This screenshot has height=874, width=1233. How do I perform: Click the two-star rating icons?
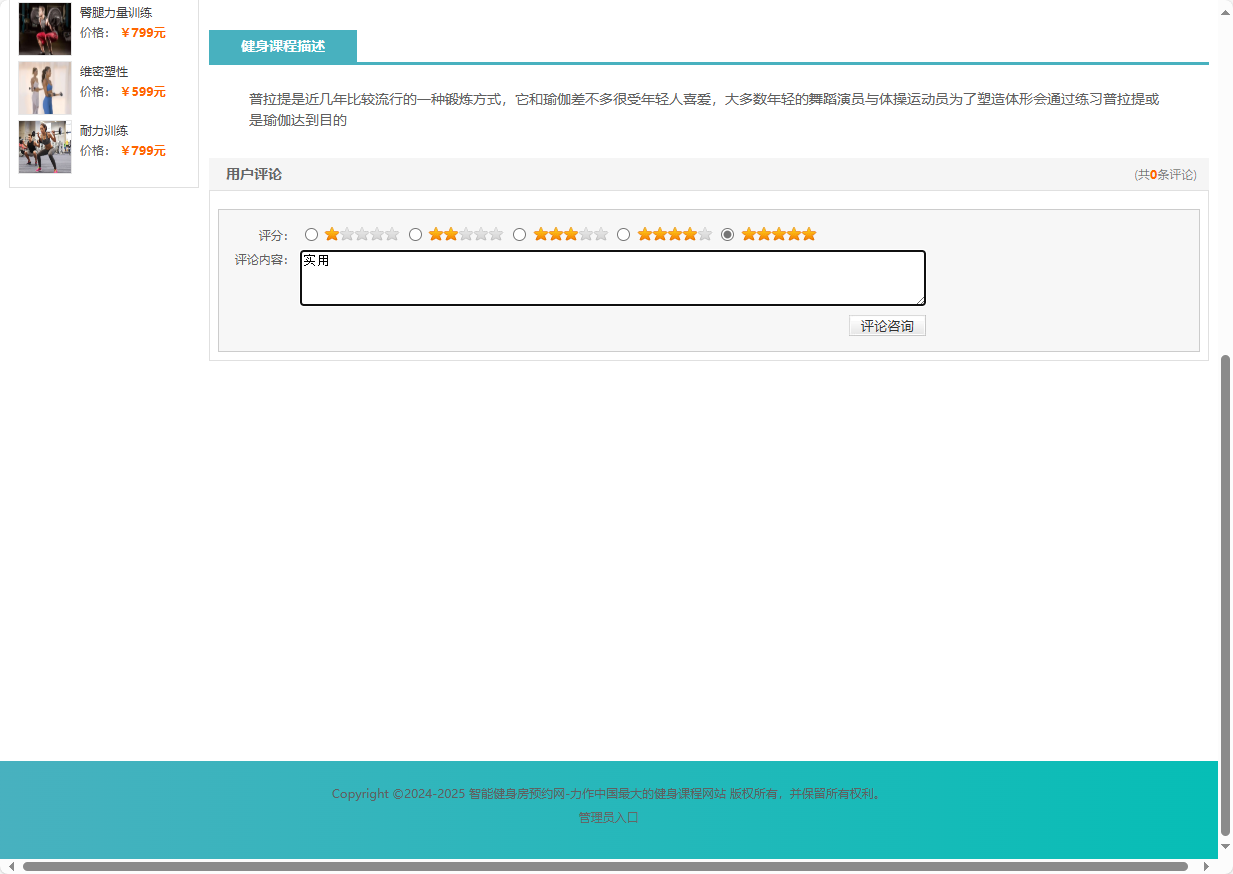click(442, 233)
